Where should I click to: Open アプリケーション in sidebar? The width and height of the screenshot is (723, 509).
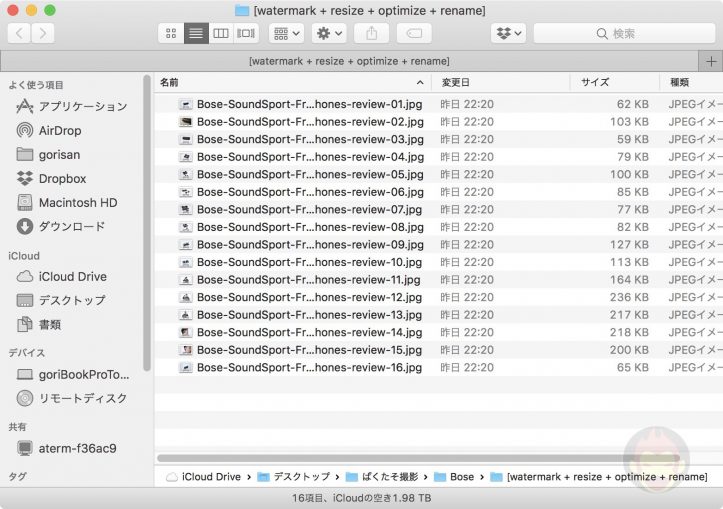[71, 107]
